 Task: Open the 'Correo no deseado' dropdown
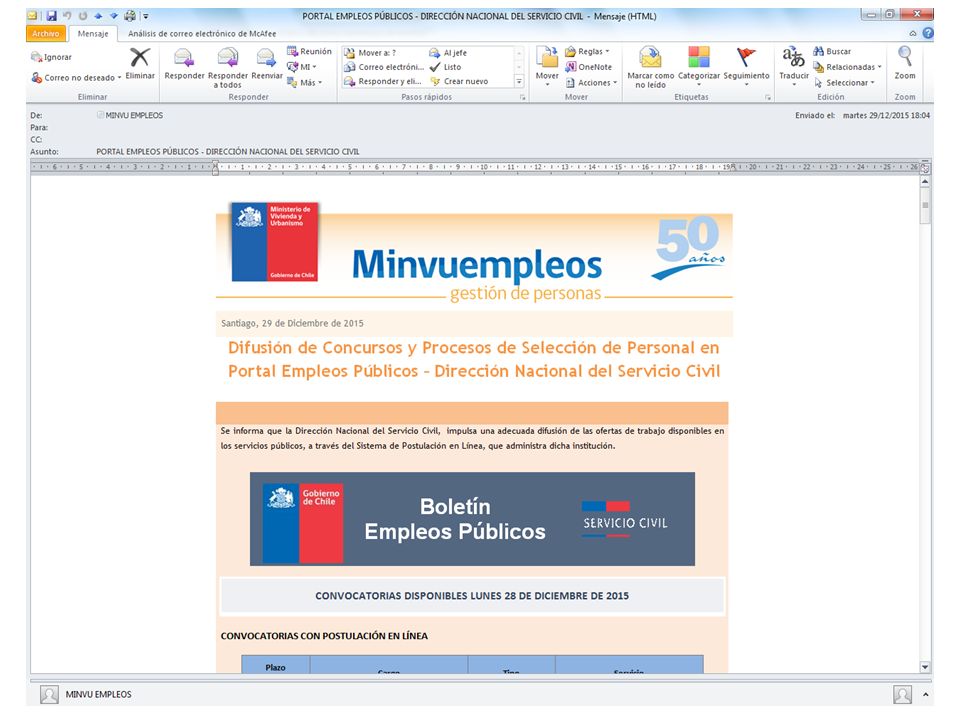tap(119, 78)
